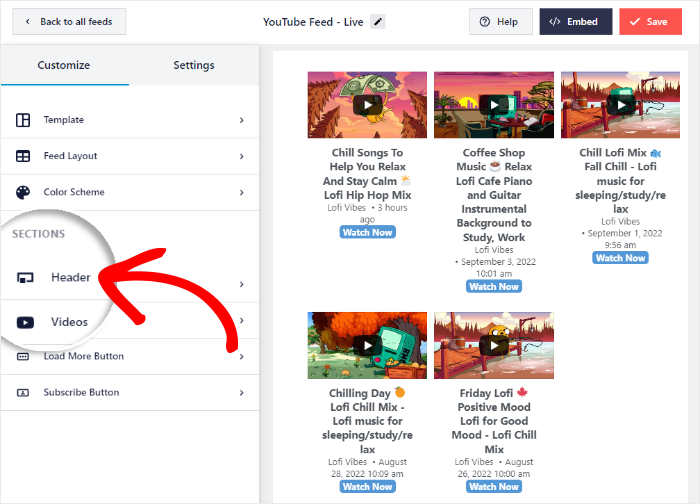Viewport: 700px width, 504px height.
Task: Click Watch Now under Chill Lofi Mix Fall Chill
Action: coord(621,258)
